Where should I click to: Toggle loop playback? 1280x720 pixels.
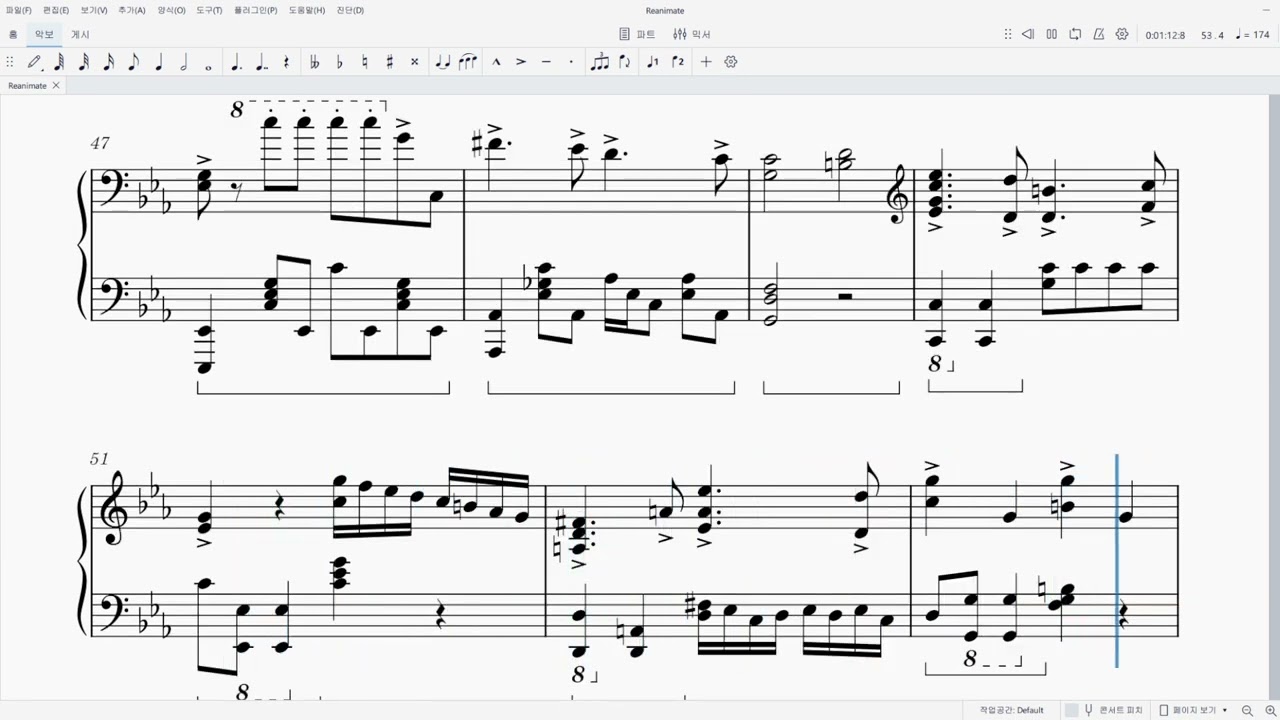1075,34
